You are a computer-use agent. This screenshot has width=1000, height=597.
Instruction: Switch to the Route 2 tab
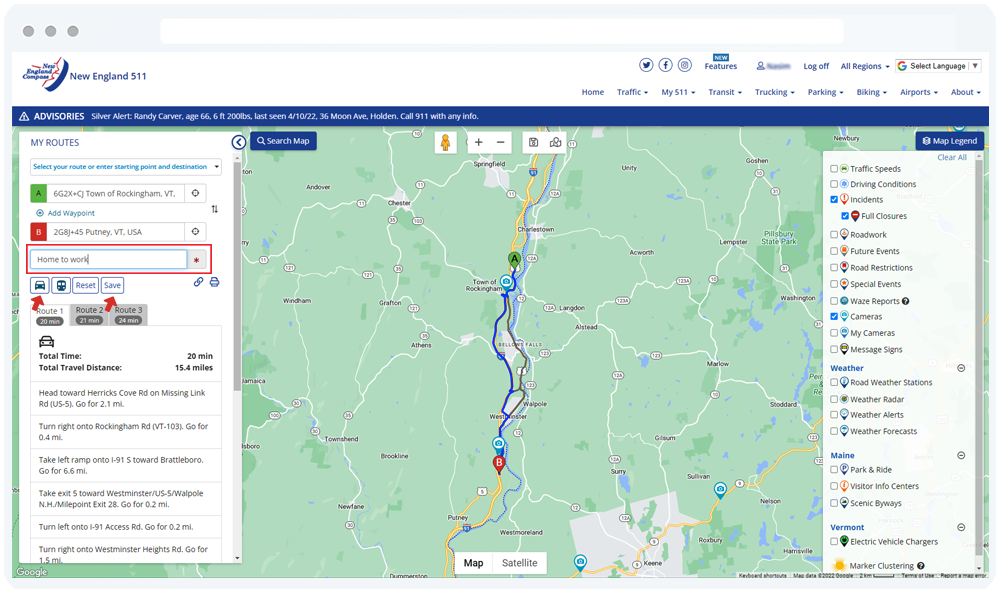pyautogui.click(x=89, y=314)
